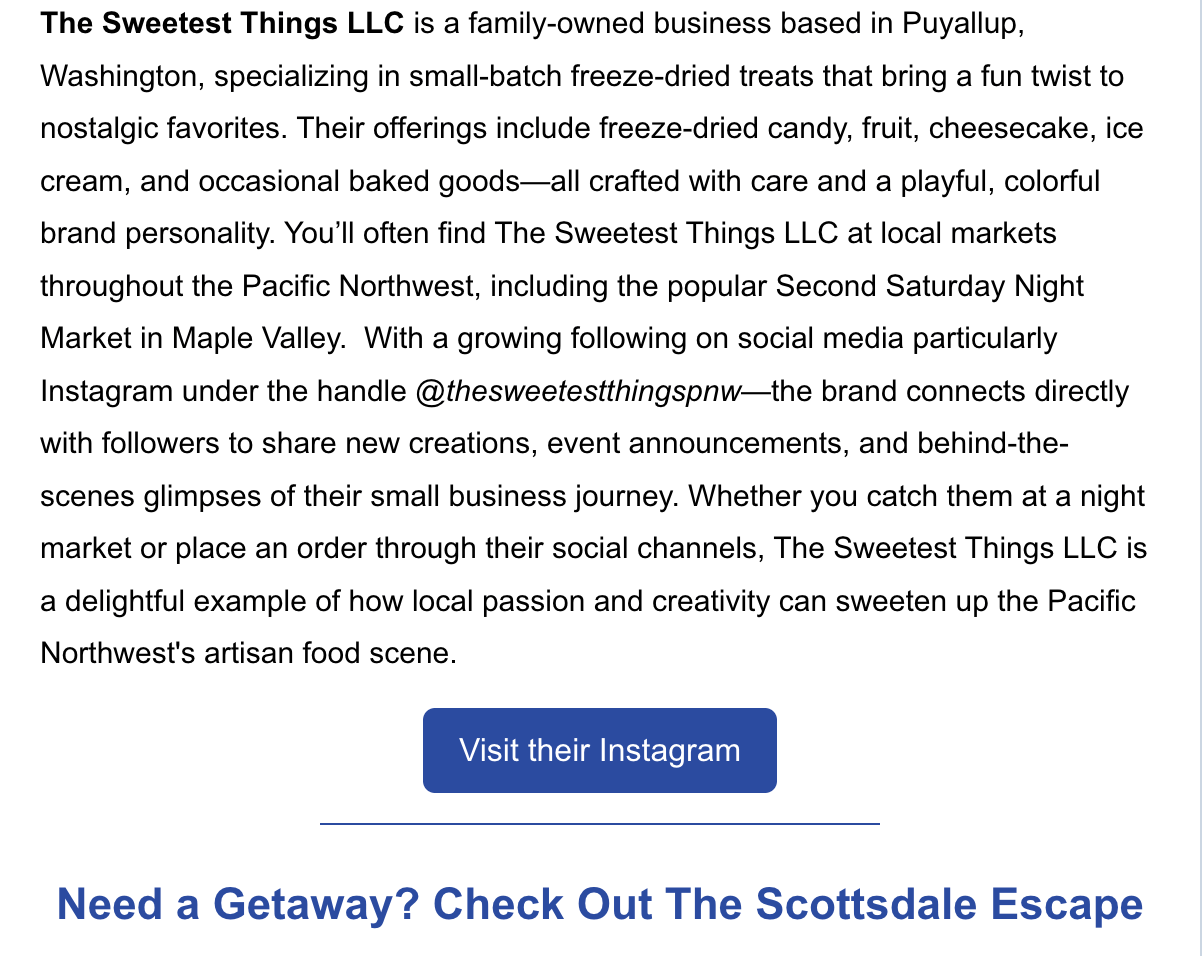Click the italic @thesweetestthingspnw Instagram handle
This screenshot has width=1202, height=956.
(x=579, y=391)
